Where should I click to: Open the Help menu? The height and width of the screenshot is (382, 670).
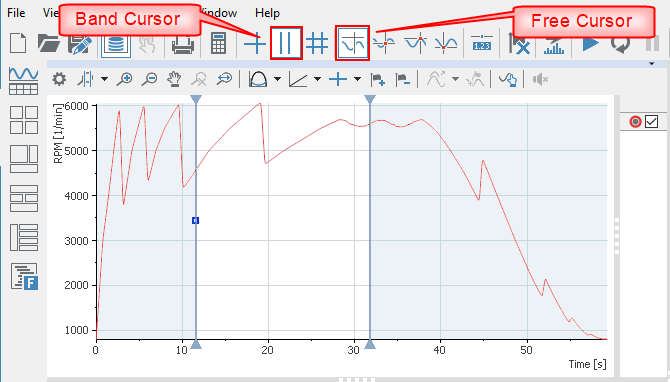click(x=267, y=13)
